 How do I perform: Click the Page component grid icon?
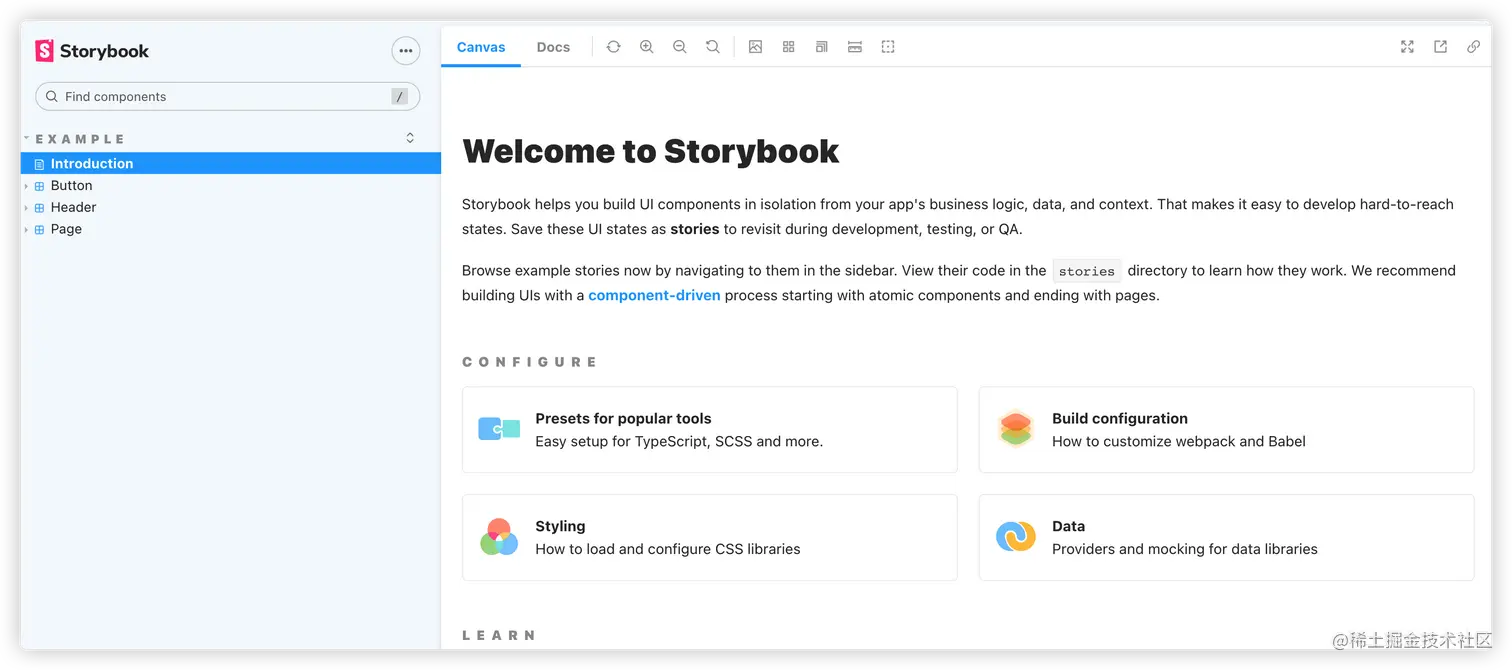click(40, 230)
